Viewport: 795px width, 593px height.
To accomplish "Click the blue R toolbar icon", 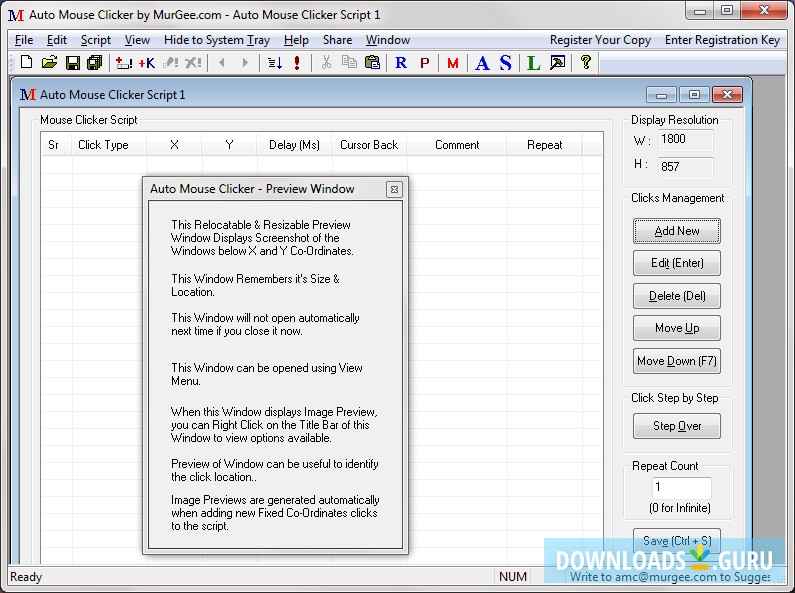I will point(401,63).
